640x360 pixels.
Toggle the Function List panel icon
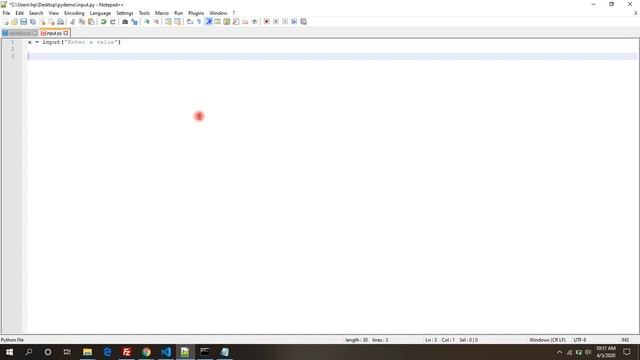[x=236, y=22]
